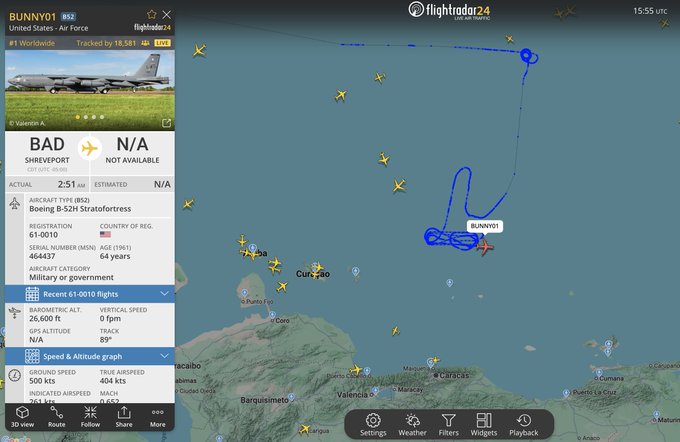Open map Settings

[x=373, y=425]
